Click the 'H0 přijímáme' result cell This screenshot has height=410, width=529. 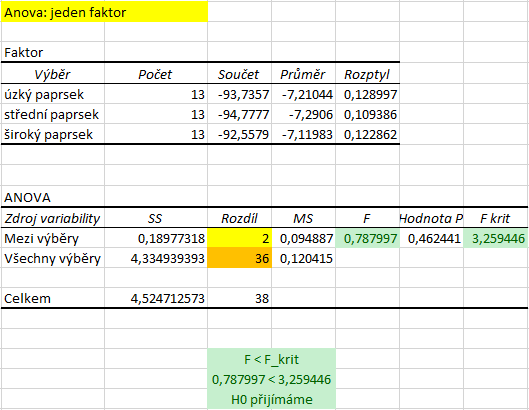click(x=272, y=399)
